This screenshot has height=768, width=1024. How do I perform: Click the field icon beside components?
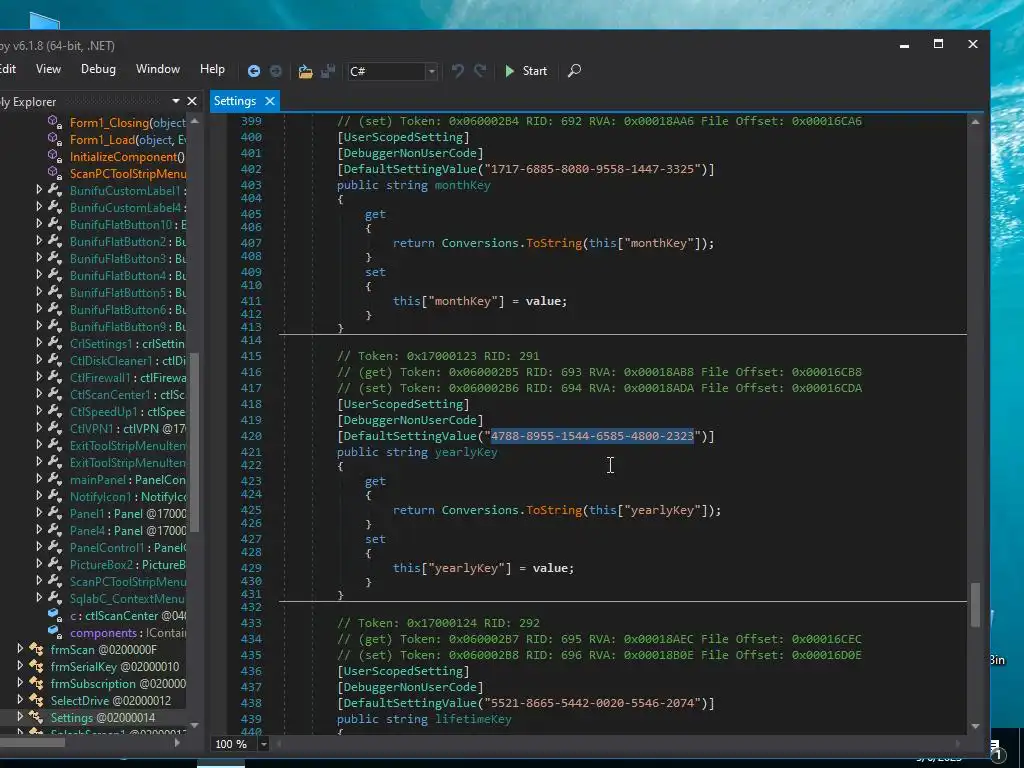tap(55, 632)
